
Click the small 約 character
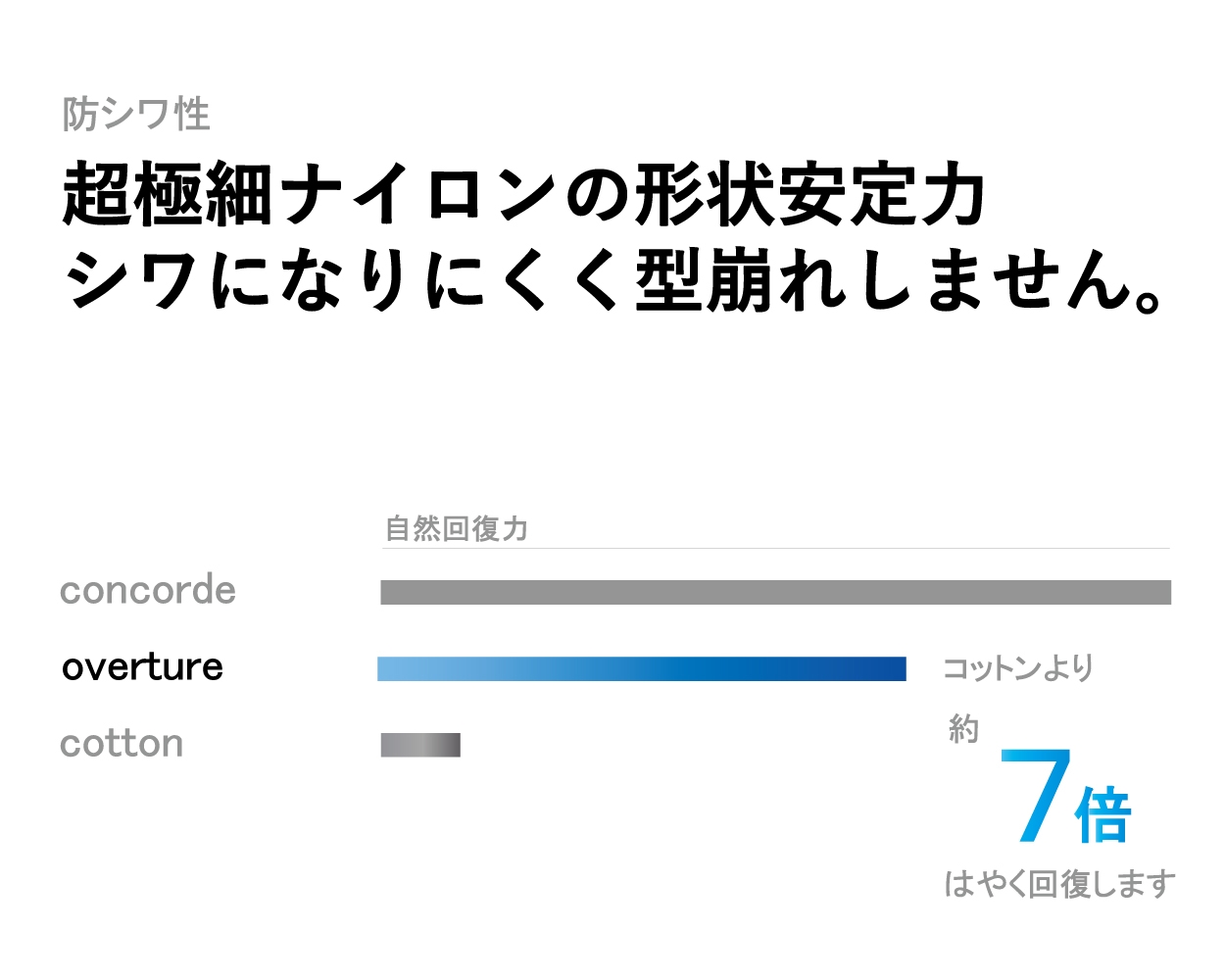tap(963, 729)
